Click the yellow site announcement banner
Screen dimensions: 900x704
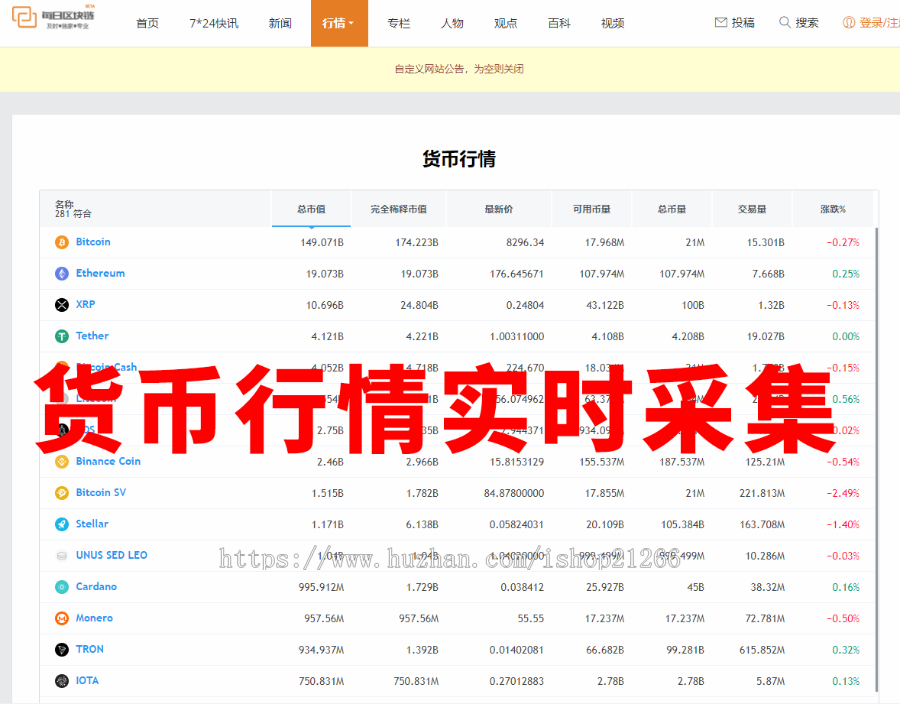450,68
